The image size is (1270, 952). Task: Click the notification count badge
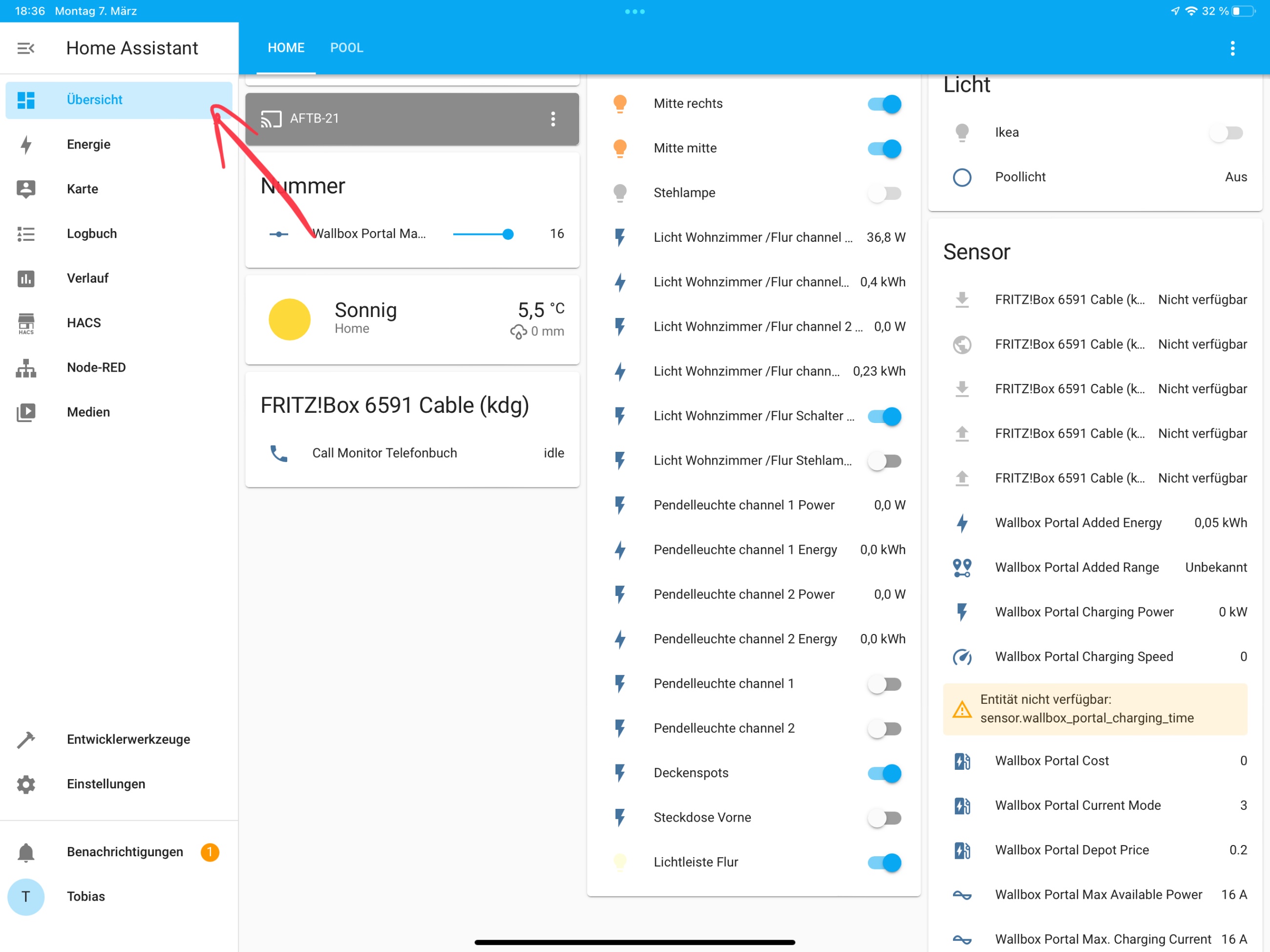click(210, 852)
